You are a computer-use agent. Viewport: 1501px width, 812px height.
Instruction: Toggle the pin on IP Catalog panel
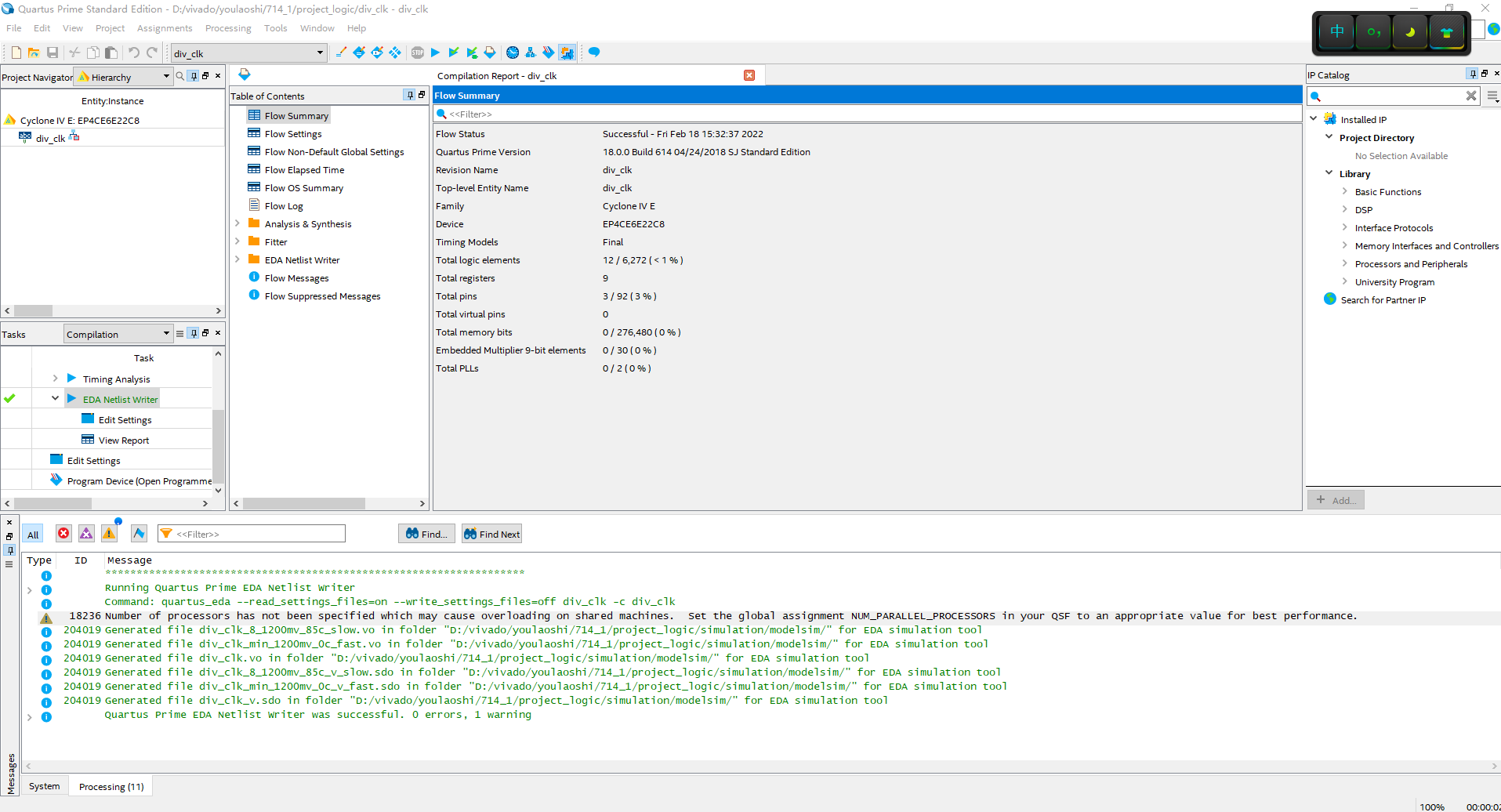pos(1472,74)
